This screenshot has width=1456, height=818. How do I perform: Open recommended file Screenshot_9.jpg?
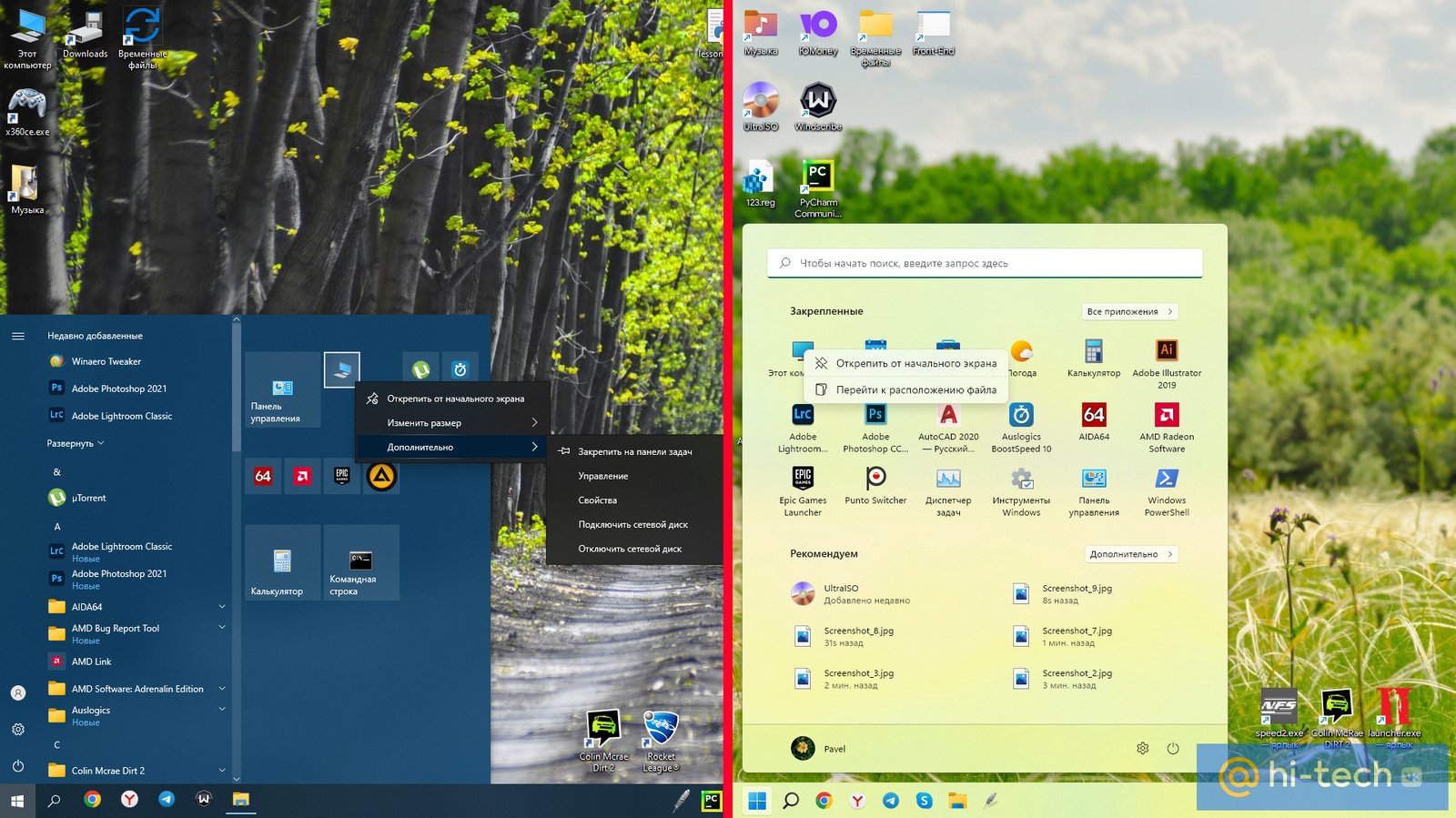point(1062,594)
